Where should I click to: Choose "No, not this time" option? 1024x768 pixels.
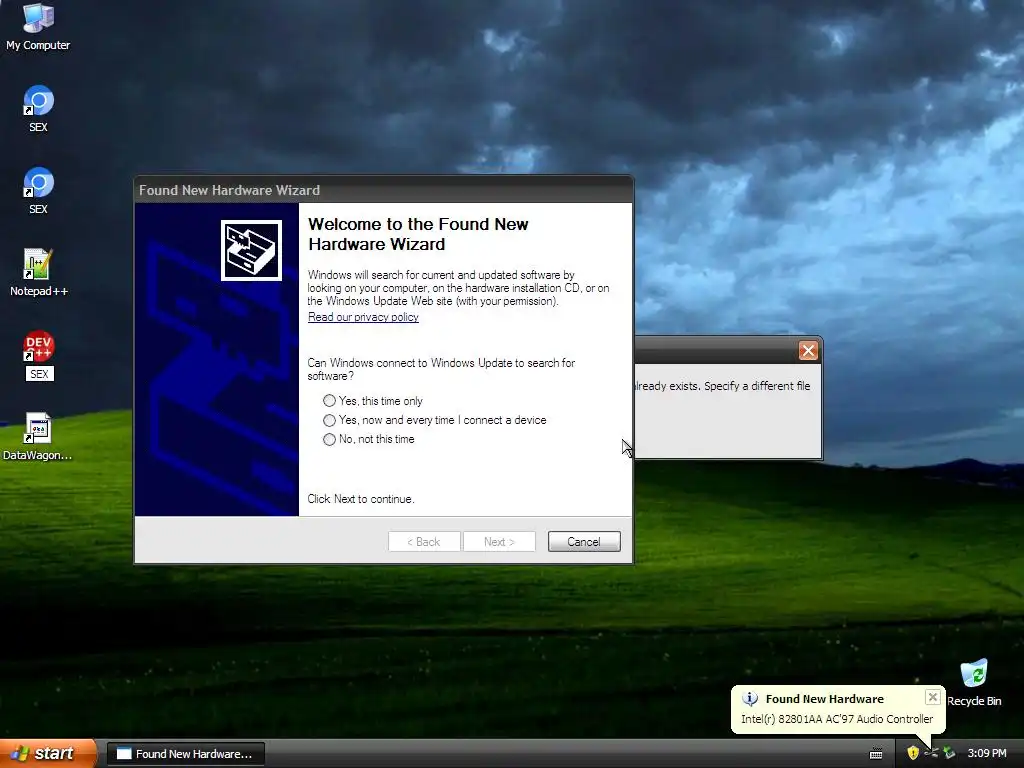coord(369,439)
